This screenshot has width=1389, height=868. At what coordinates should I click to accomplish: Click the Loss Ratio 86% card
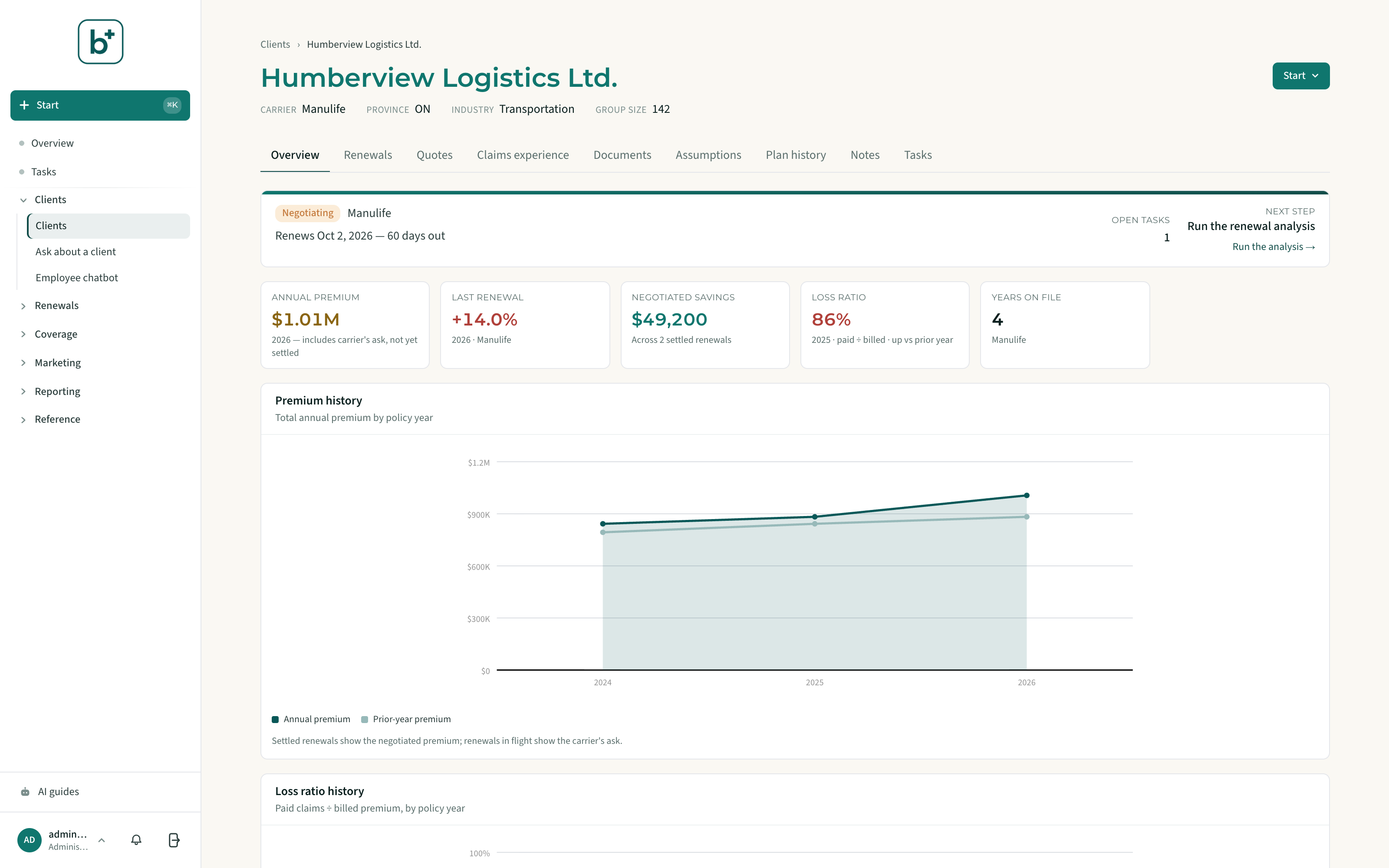coord(885,325)
